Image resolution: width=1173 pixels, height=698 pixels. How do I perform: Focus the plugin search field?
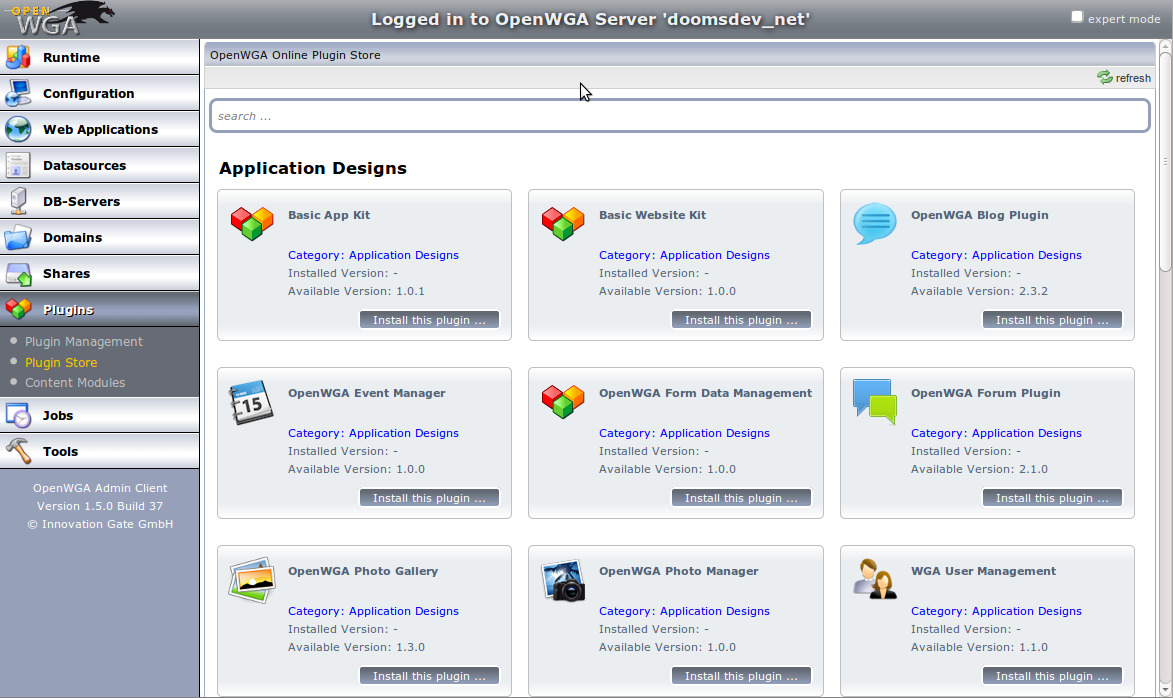(x=679, y=116)
